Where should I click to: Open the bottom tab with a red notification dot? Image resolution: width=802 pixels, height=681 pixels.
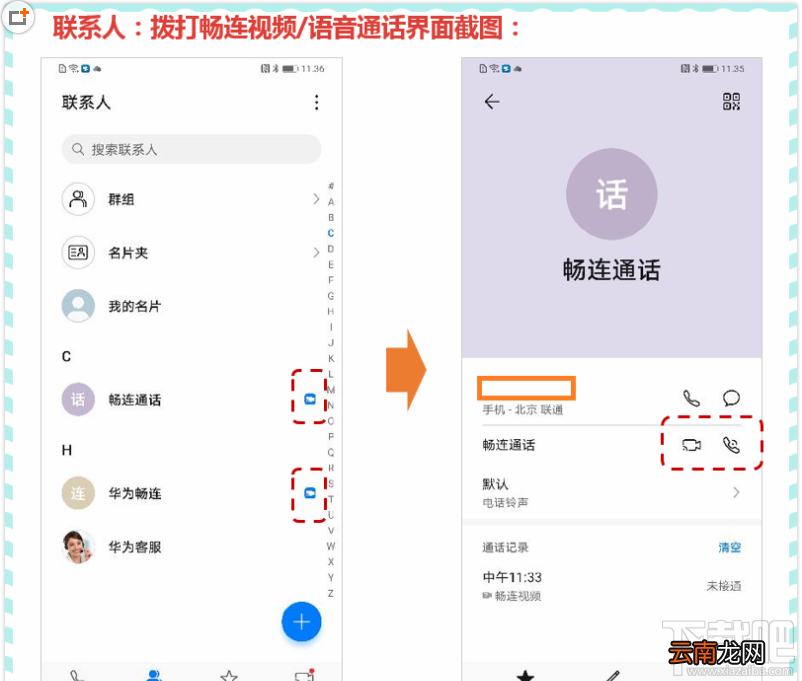pos(304,675)
